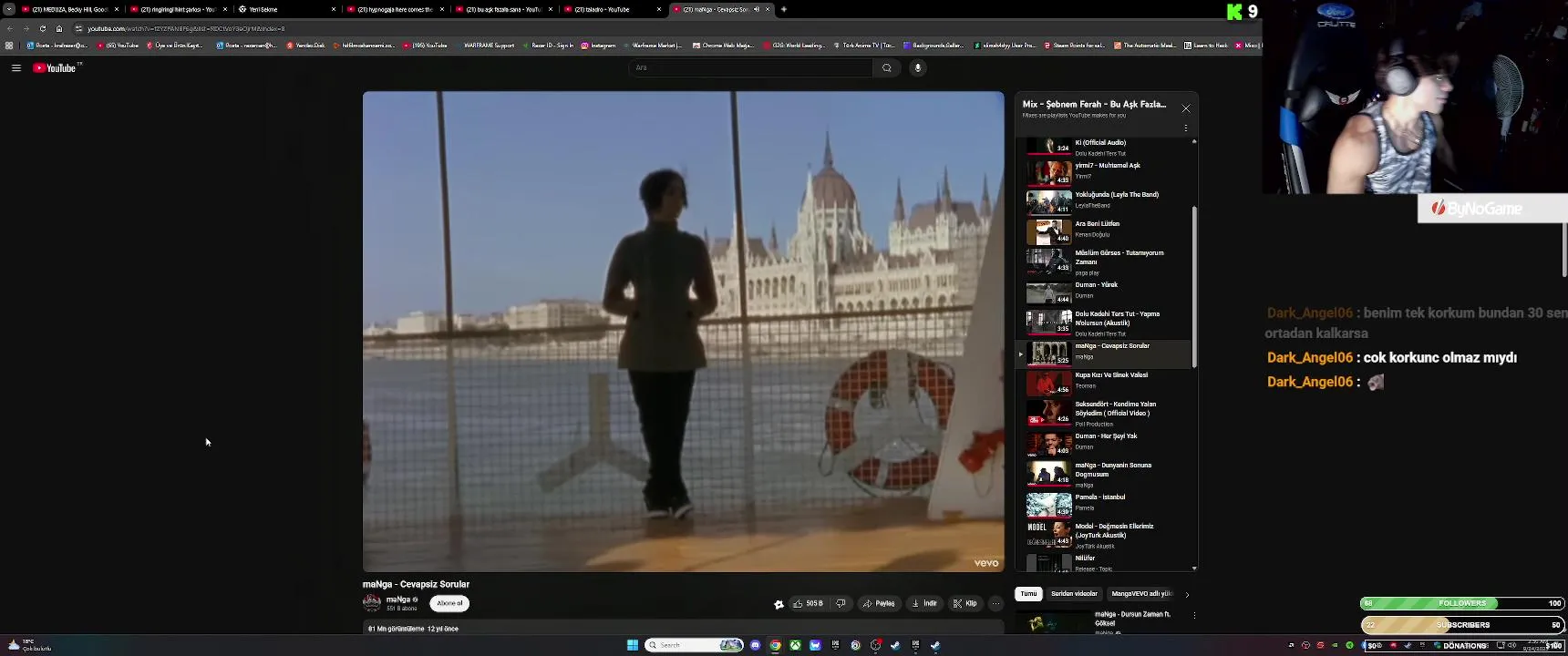Open 'maNga - Dursun Zaman ft. Göksel' suggestion

(1132, 619)
